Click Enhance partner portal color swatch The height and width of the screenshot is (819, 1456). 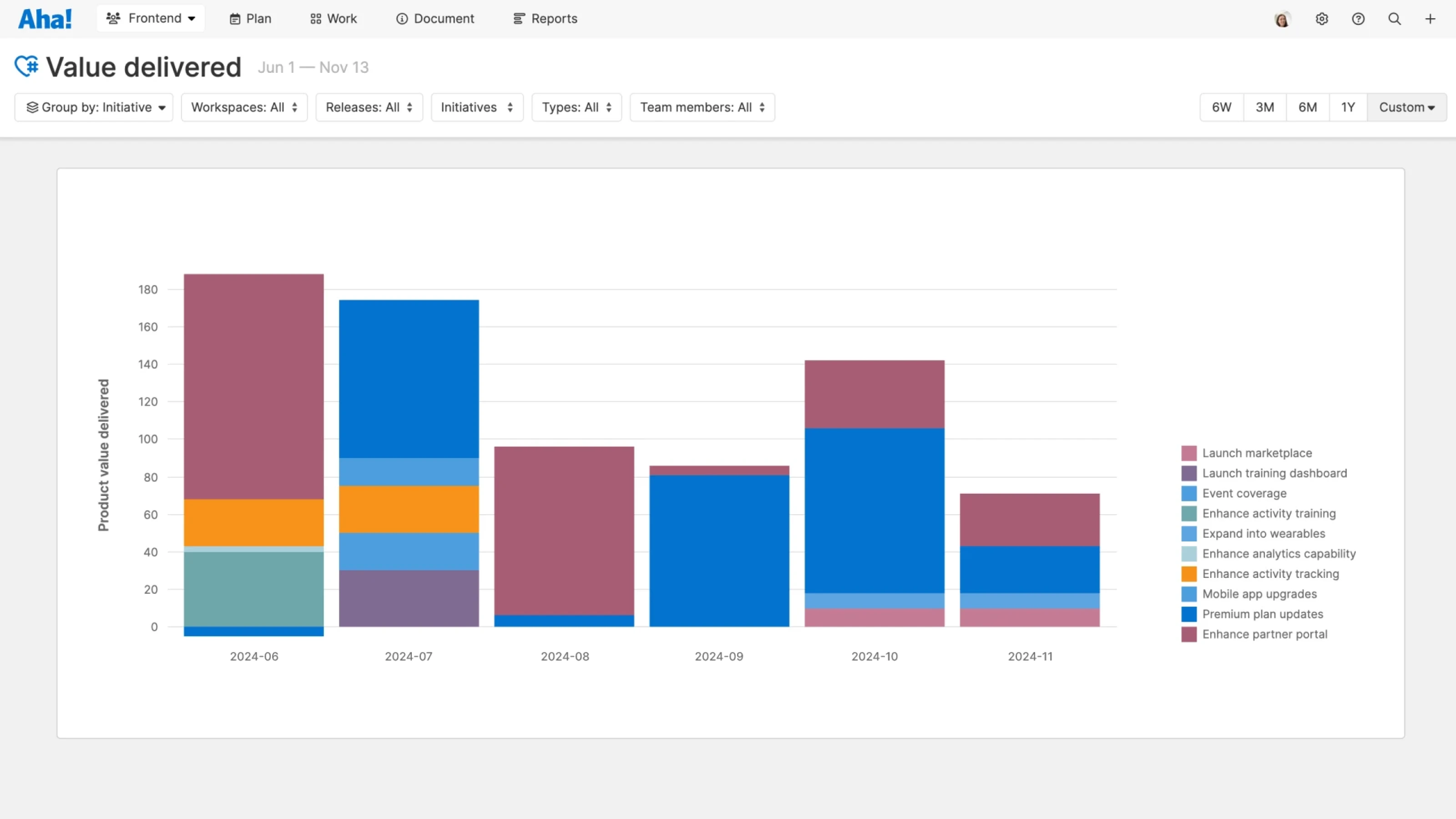coord(1188,634)
